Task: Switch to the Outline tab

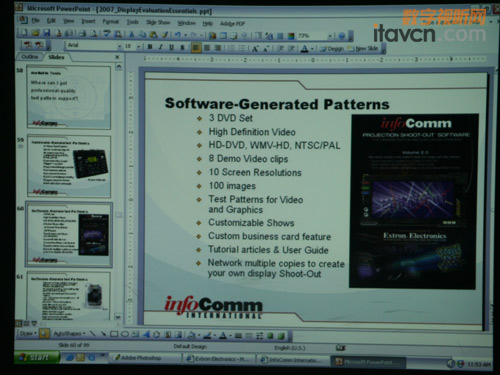Action: [x=30, y=57]
